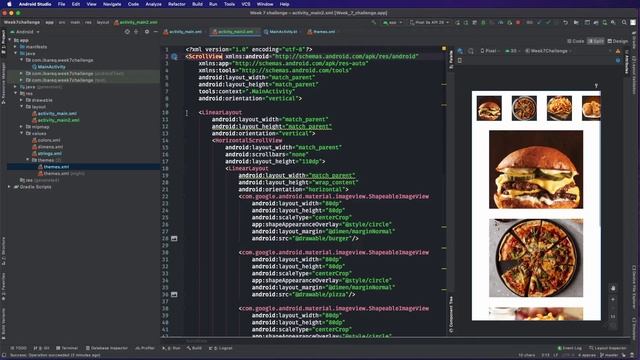Hide the project panel with minus icon
Image resolution: width=640 pixels, height=360 pixels.
(x=156, y=32)
